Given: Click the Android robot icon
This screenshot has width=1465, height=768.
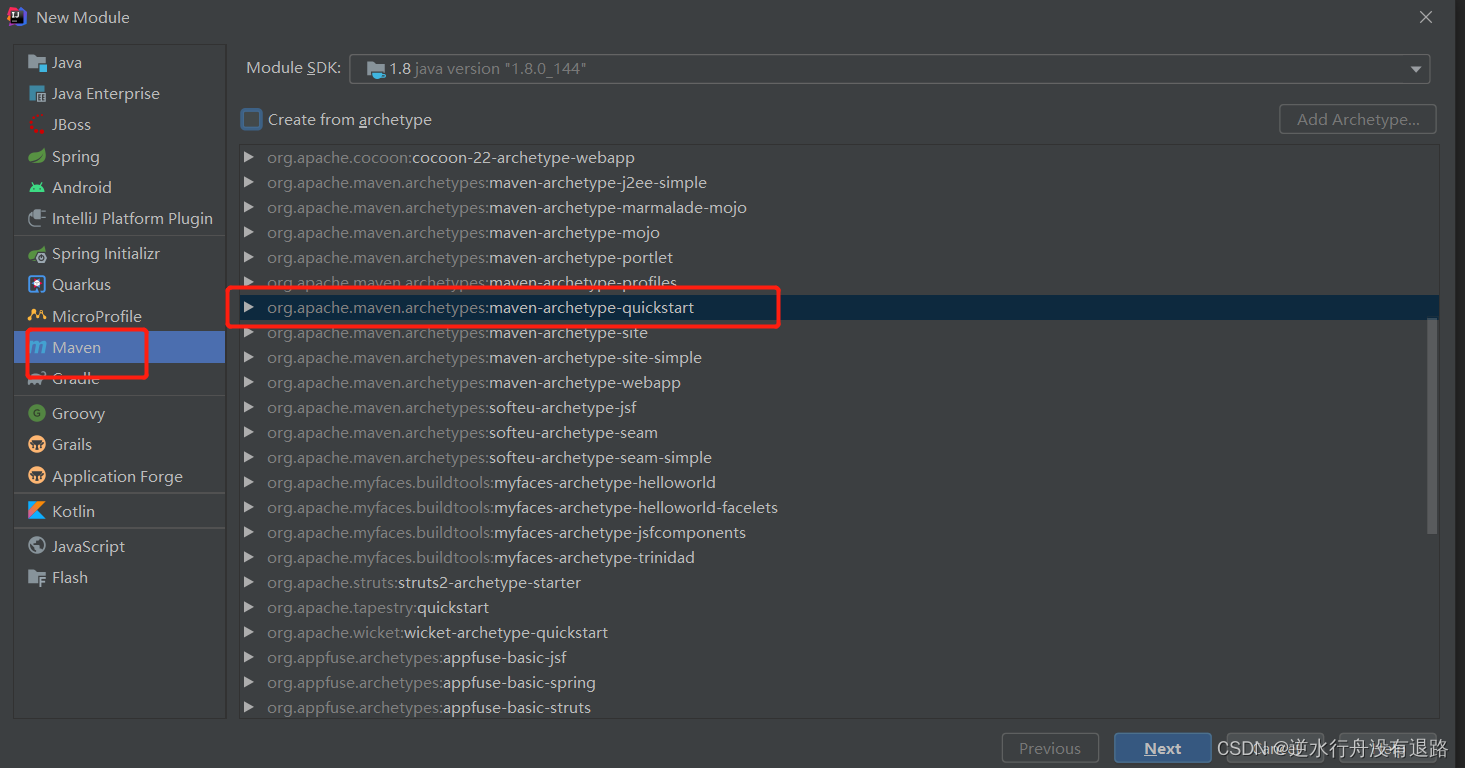Looking at the screenshot, I should [x=37, y=187].
